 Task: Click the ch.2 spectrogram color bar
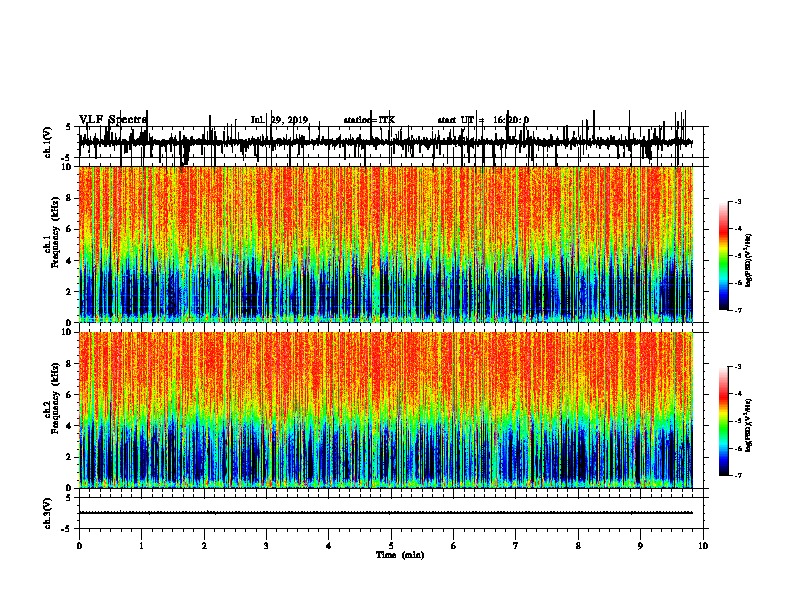(x=723, y=421)
